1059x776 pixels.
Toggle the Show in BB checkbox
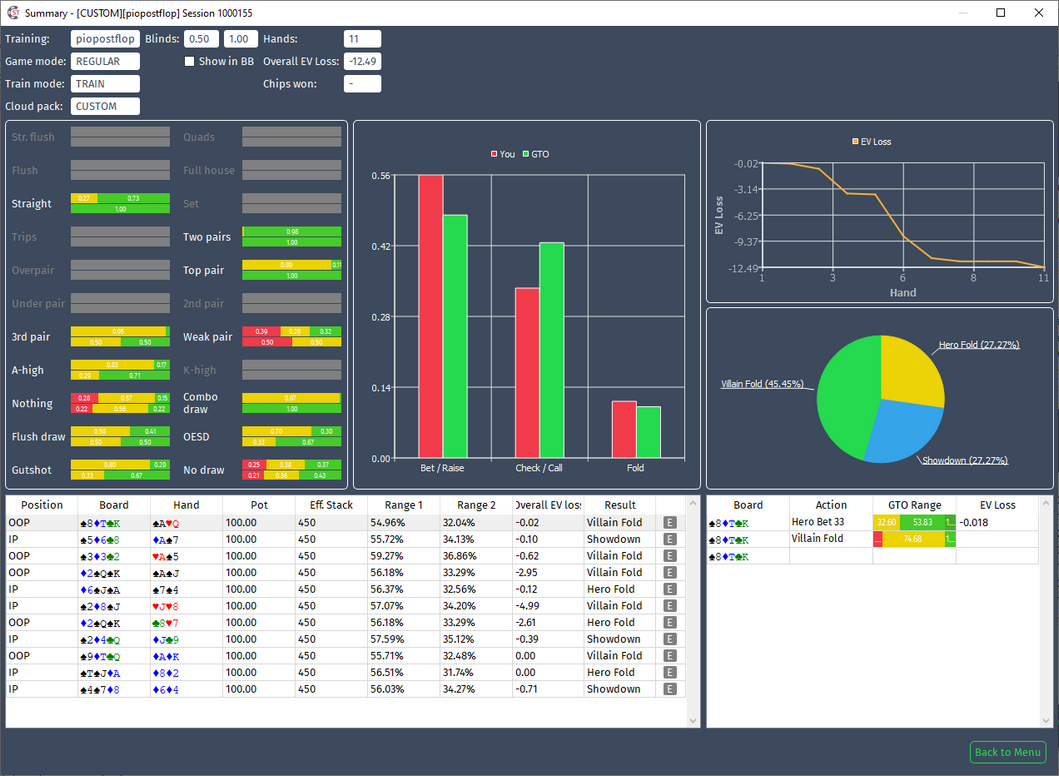190,61
